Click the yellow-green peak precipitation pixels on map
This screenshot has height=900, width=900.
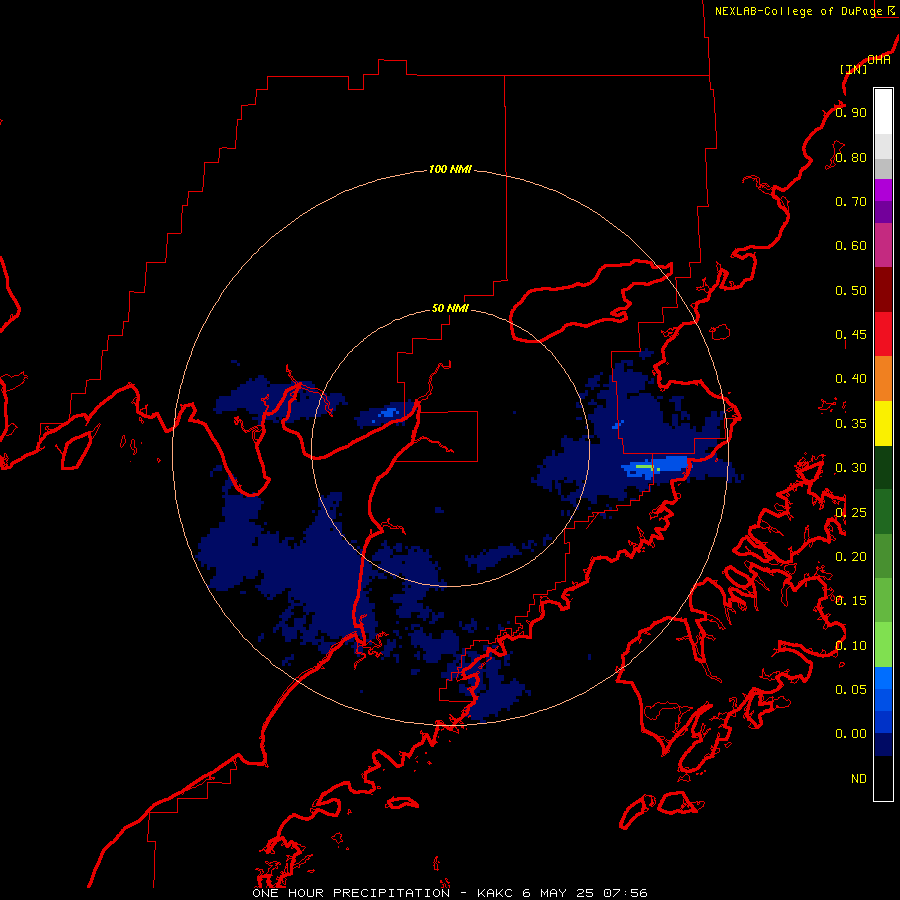point(645,467)
